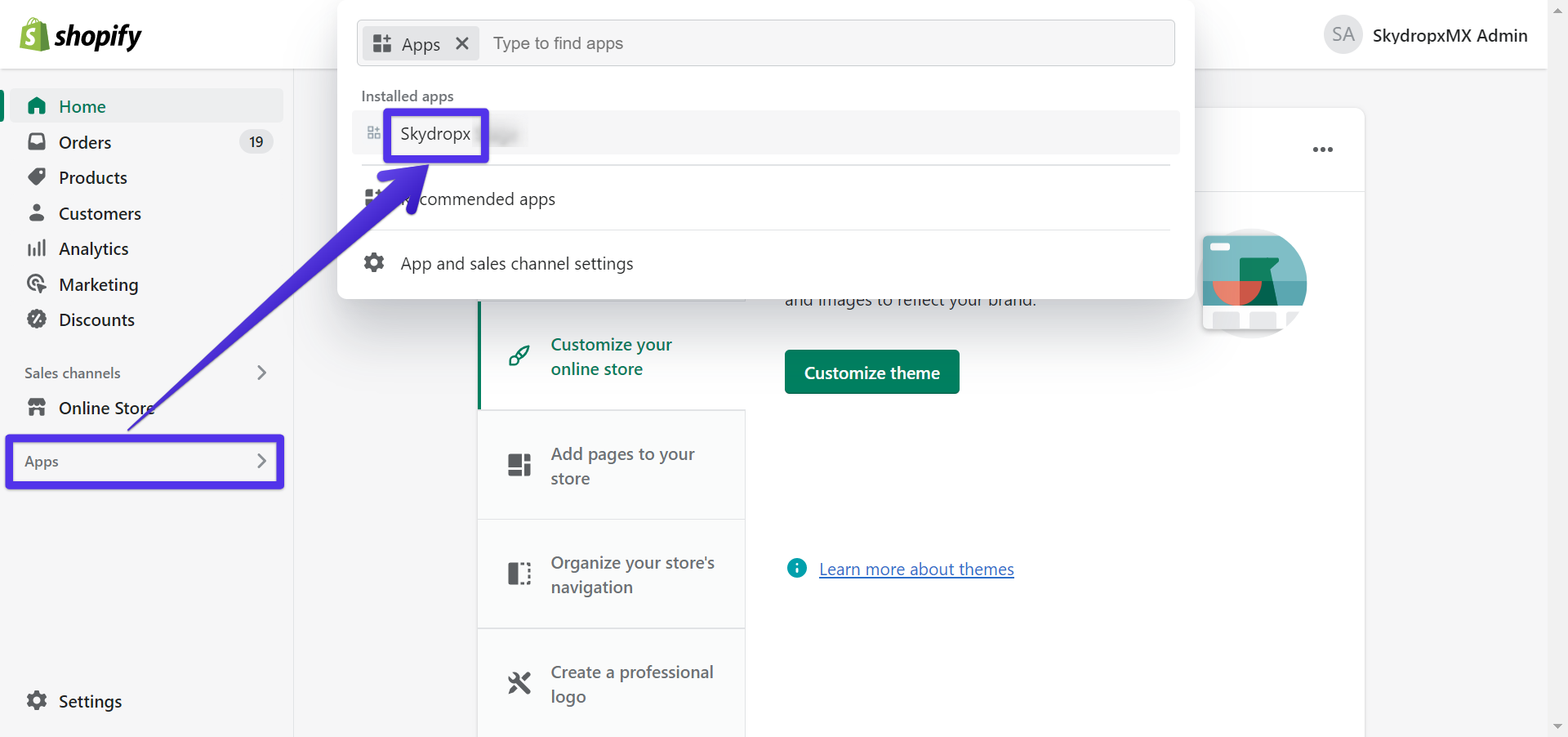The width and height of the screenshot is (1568, 737).
Task: Click the scrollbar up arrow
Action: click(x=1557, y=9)
